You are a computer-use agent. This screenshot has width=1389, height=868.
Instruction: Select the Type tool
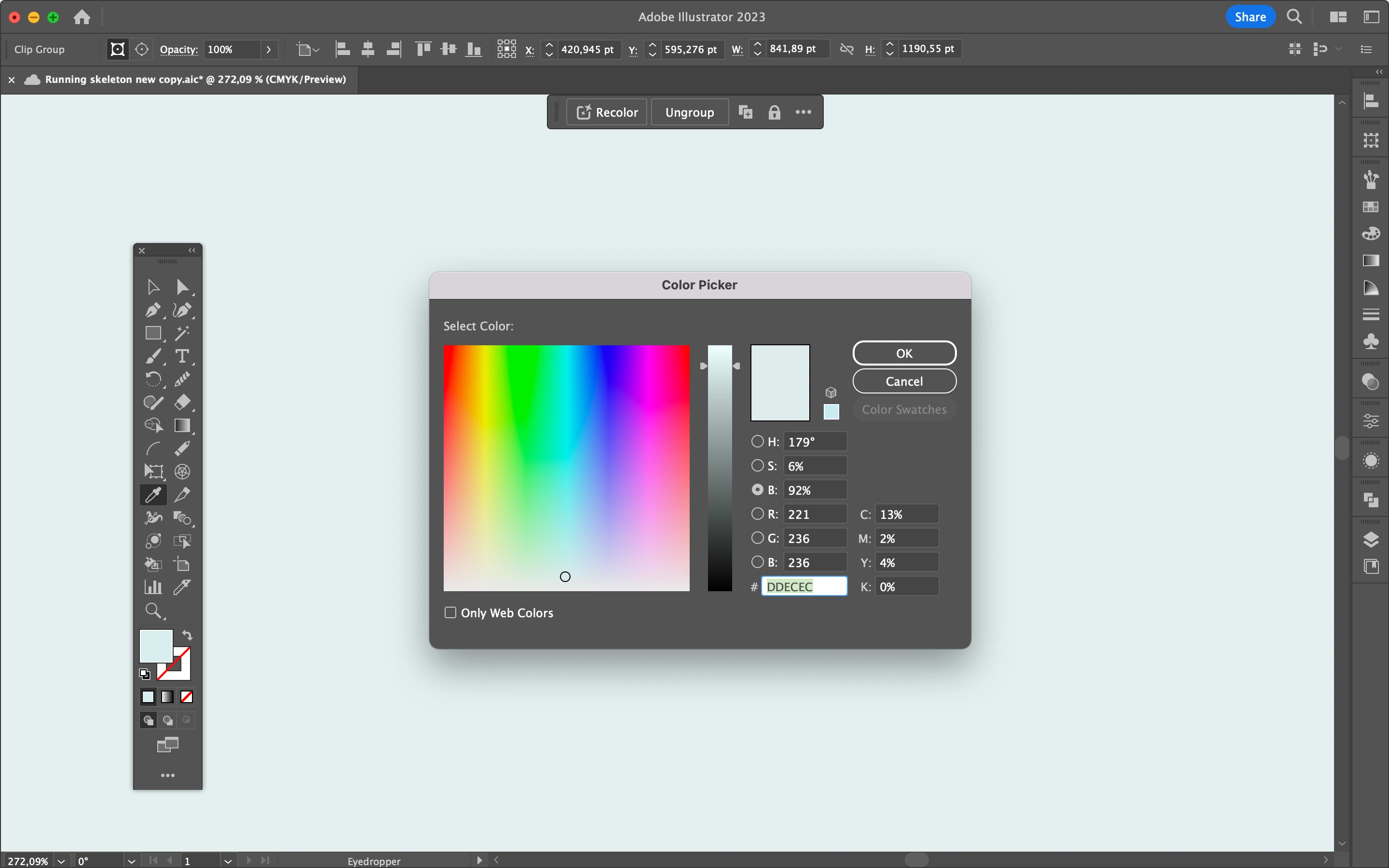182,356
